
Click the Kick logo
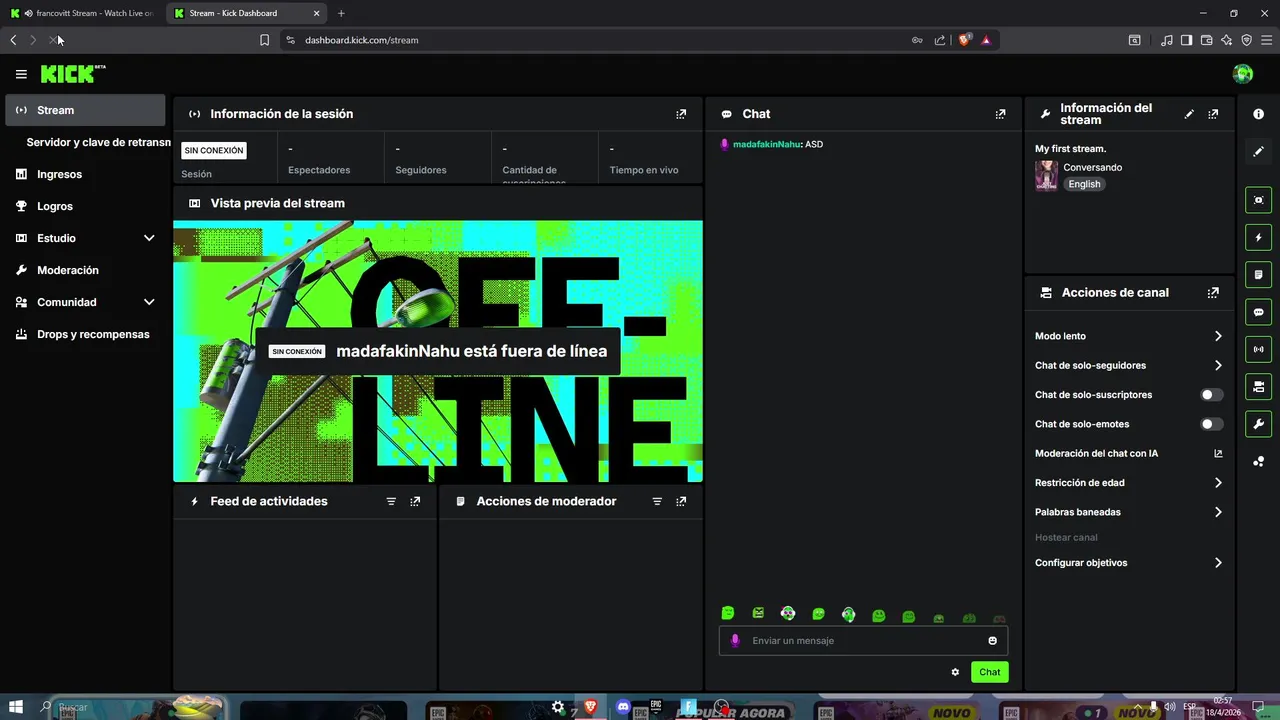pyautogui.click(x=73, y=74)
